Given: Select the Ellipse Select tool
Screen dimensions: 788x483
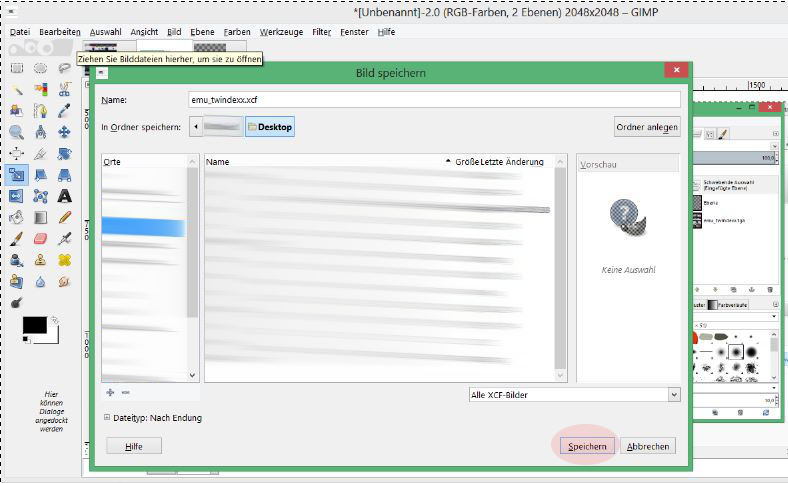Looking at the screenshot, I should click(x=40, y=68).
